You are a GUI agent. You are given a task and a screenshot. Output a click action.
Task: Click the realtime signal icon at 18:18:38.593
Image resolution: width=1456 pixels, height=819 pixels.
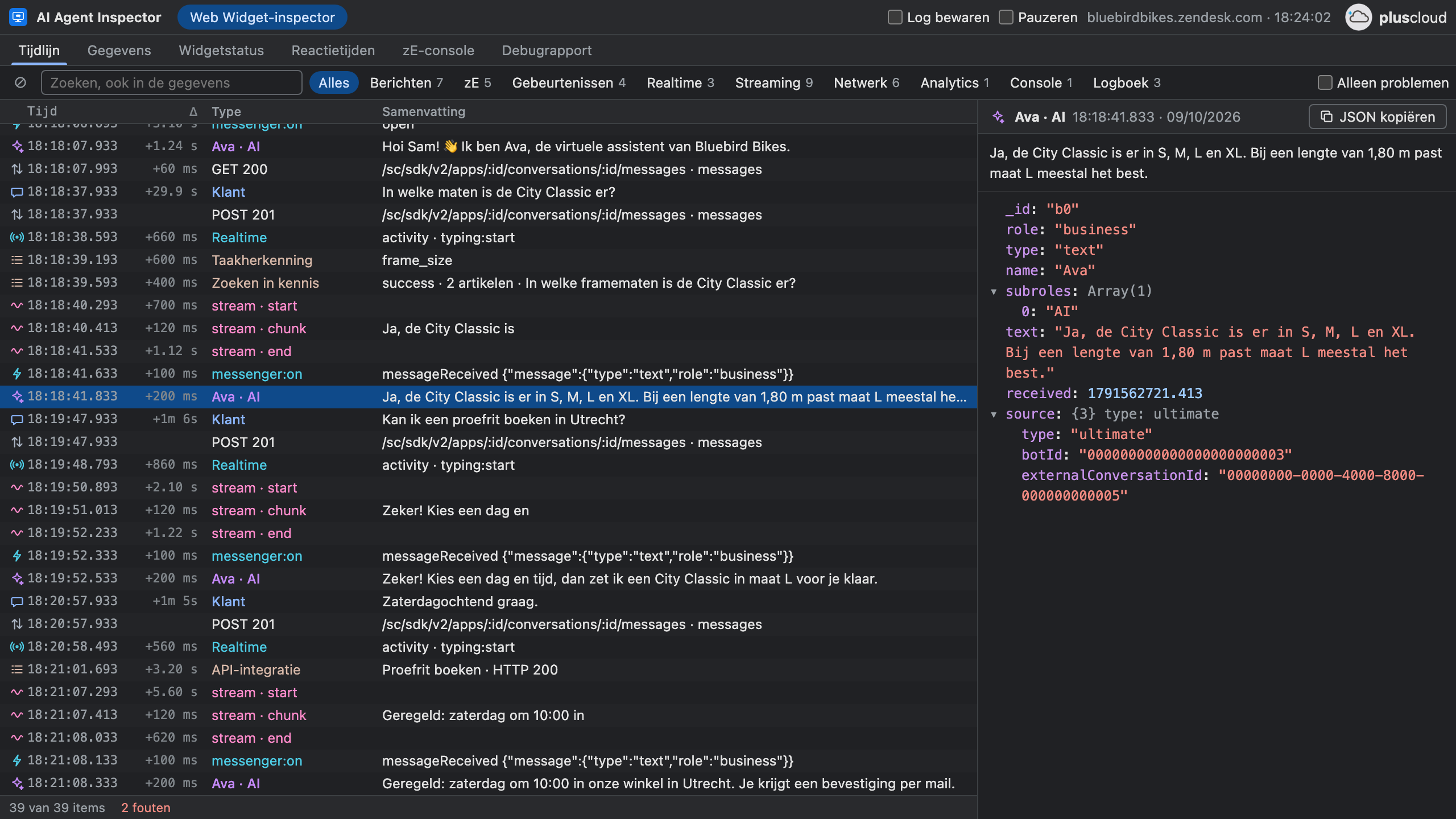click(x=17, y=237)
